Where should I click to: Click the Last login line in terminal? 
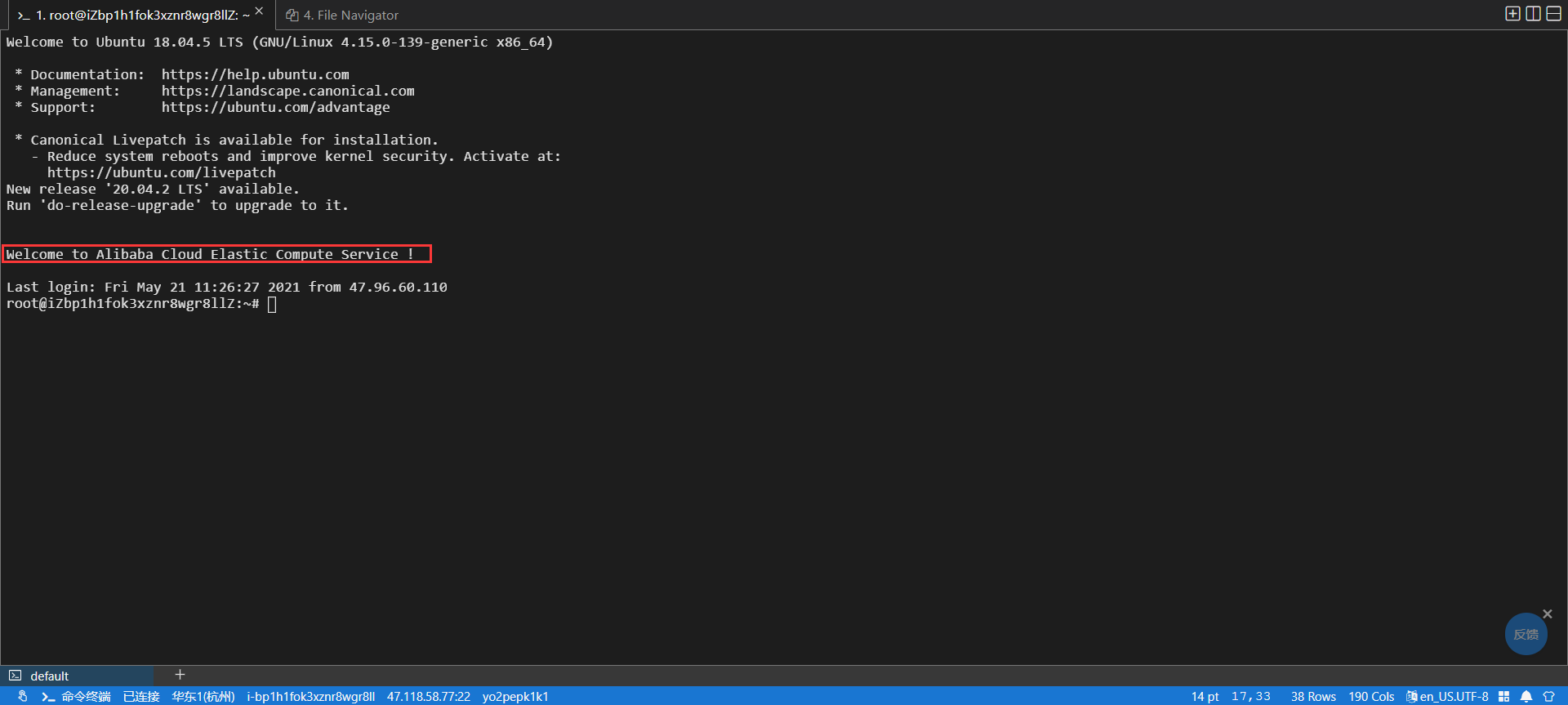pyautogui.click(x=227, y=287)
